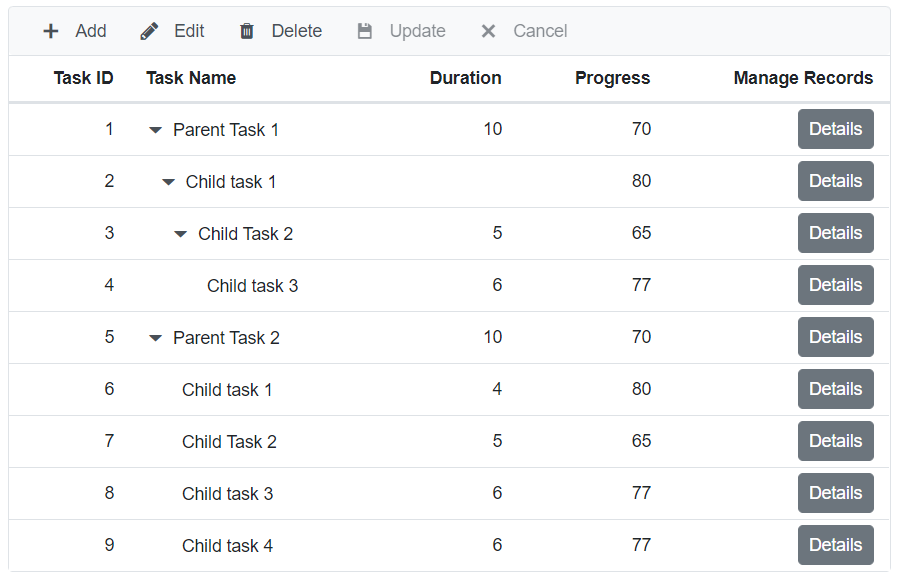
Task: Click the Add icon to create a record
Action: [x=51, y=30]
